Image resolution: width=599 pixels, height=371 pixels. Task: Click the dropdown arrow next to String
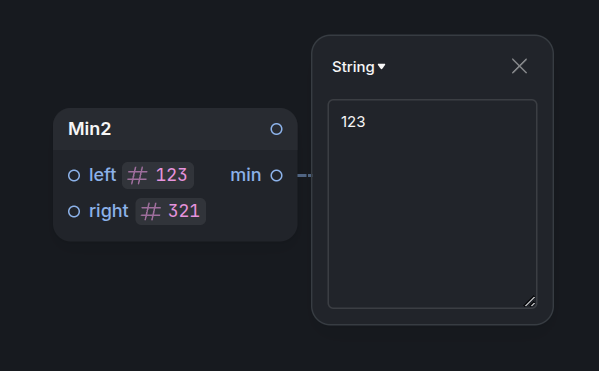pos(381,66)
